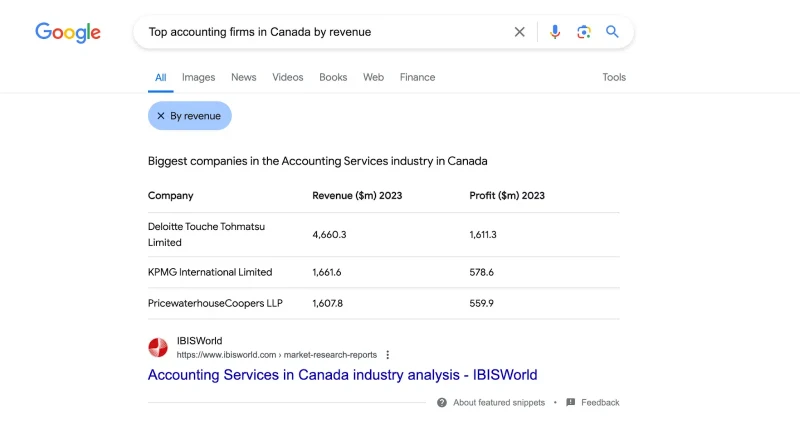Viewport: 800px width, 434px height.
Task: Click PwC revenue value 1,607.8
Action: [328, 303]
